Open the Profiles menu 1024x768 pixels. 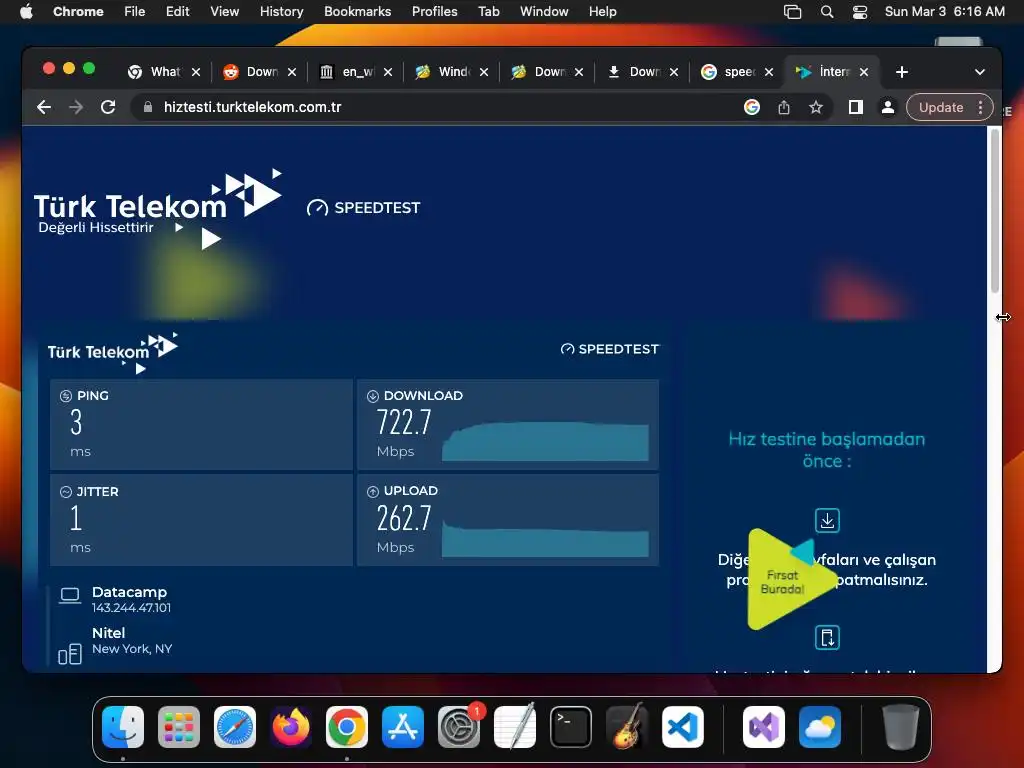434,11
